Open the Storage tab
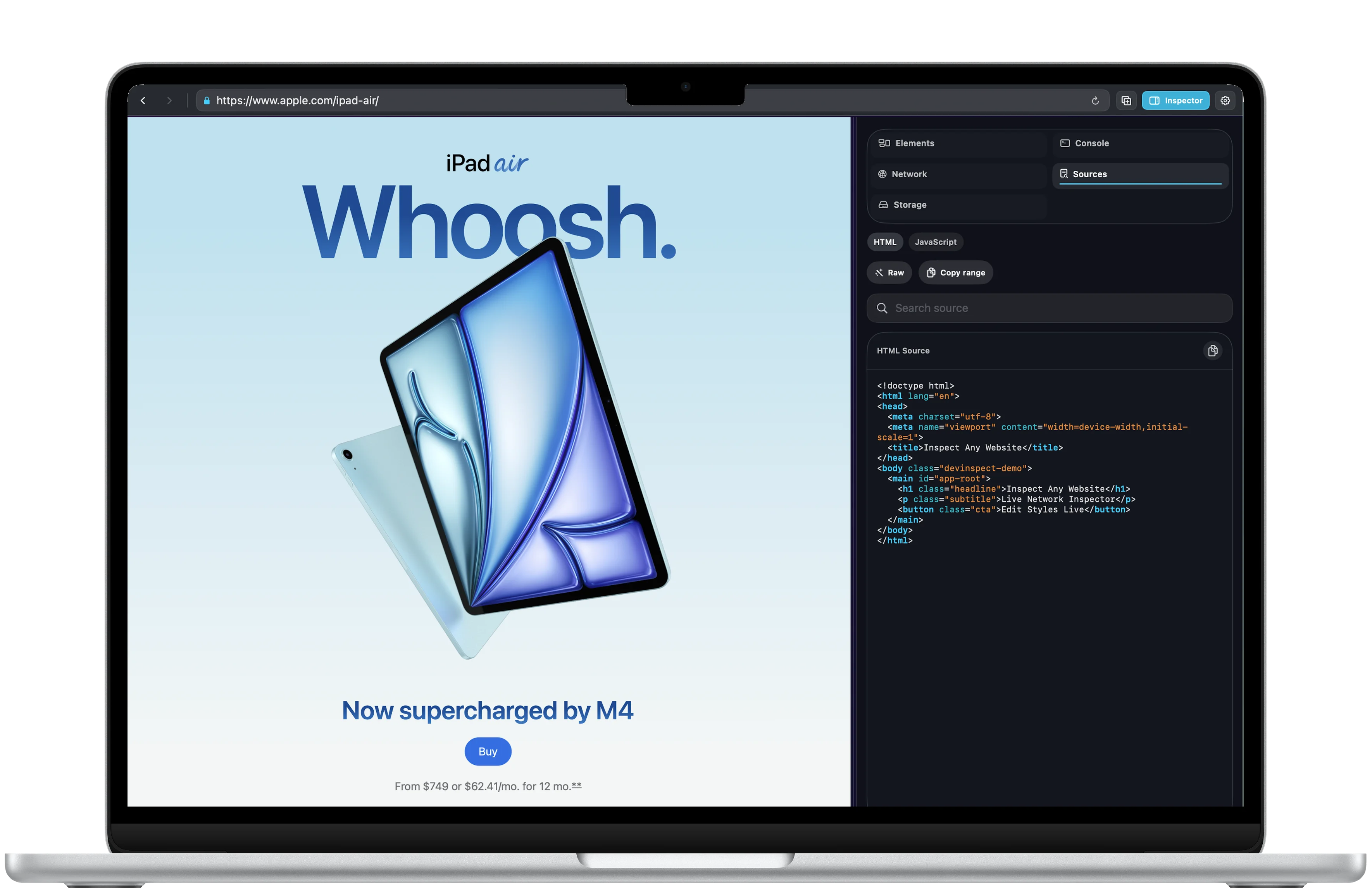 pos(959,205)
